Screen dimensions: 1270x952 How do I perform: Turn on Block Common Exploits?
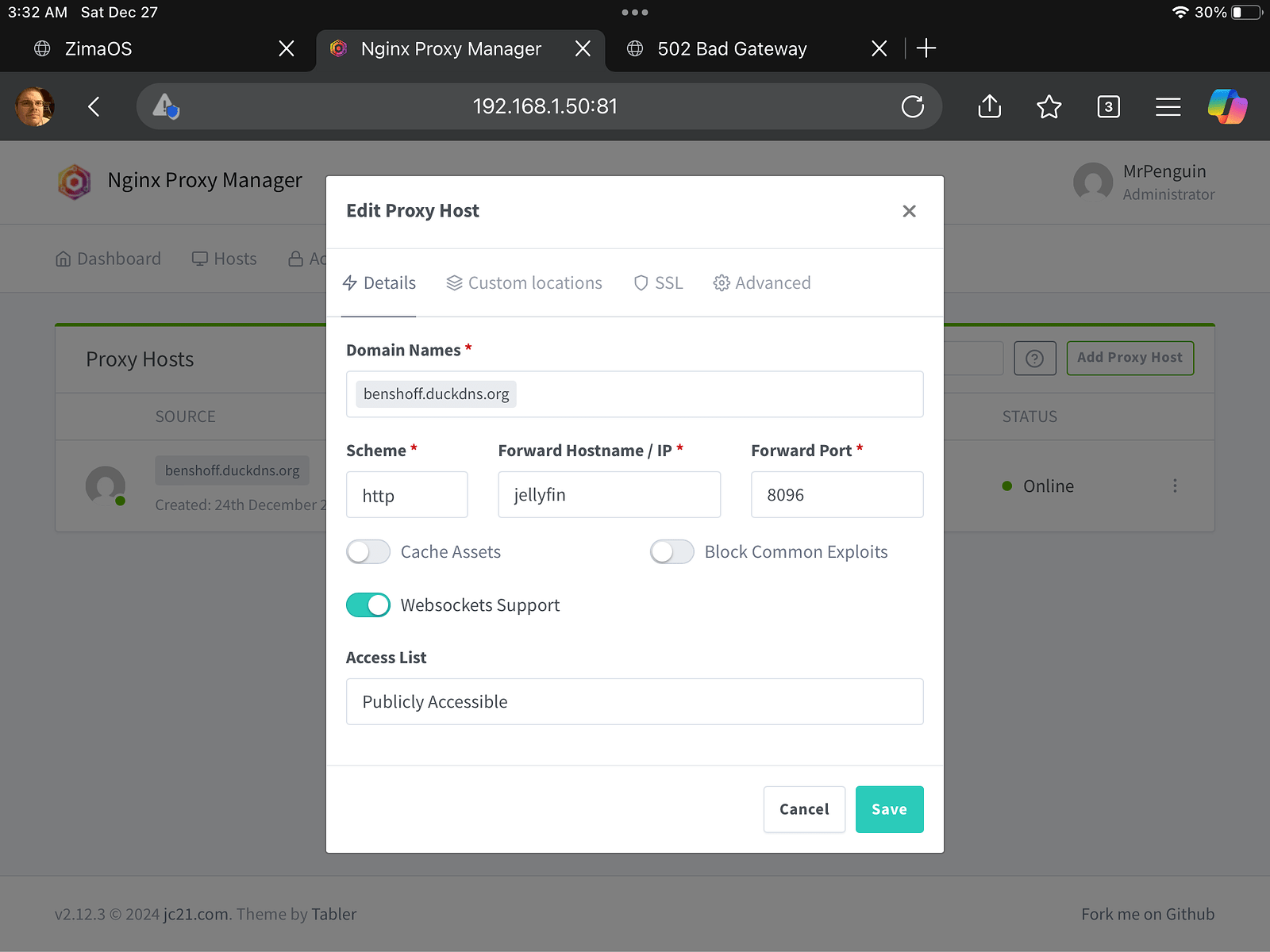click(672, 552)
